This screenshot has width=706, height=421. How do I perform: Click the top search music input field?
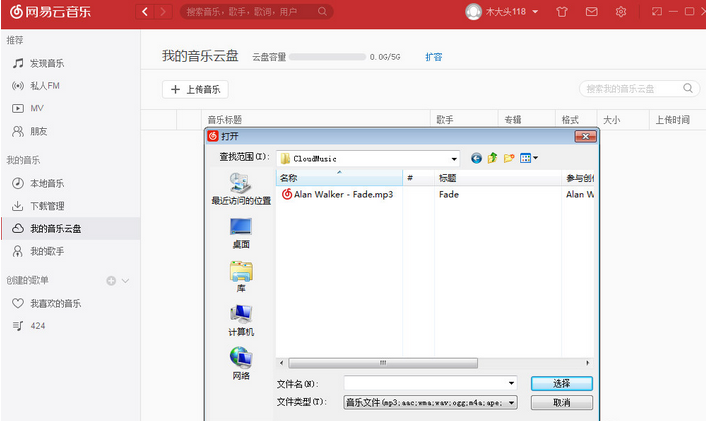[257, 11]
